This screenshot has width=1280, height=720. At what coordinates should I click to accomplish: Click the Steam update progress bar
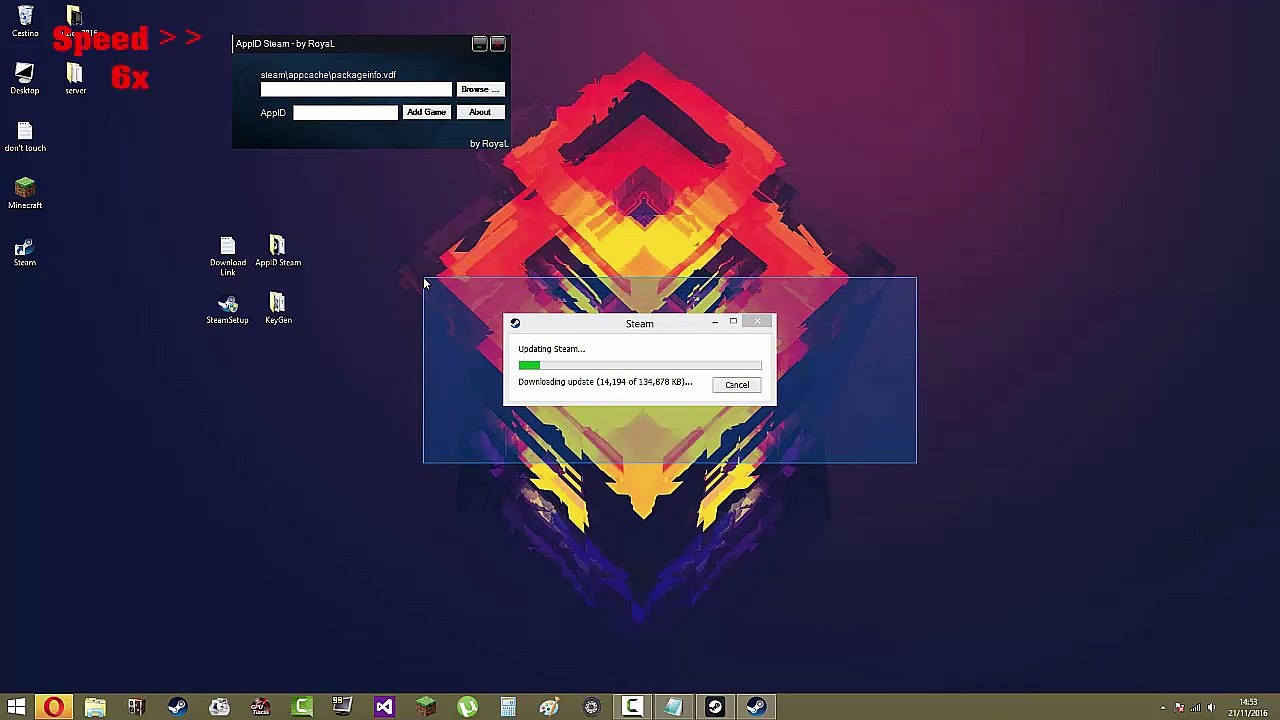(640, 365)
